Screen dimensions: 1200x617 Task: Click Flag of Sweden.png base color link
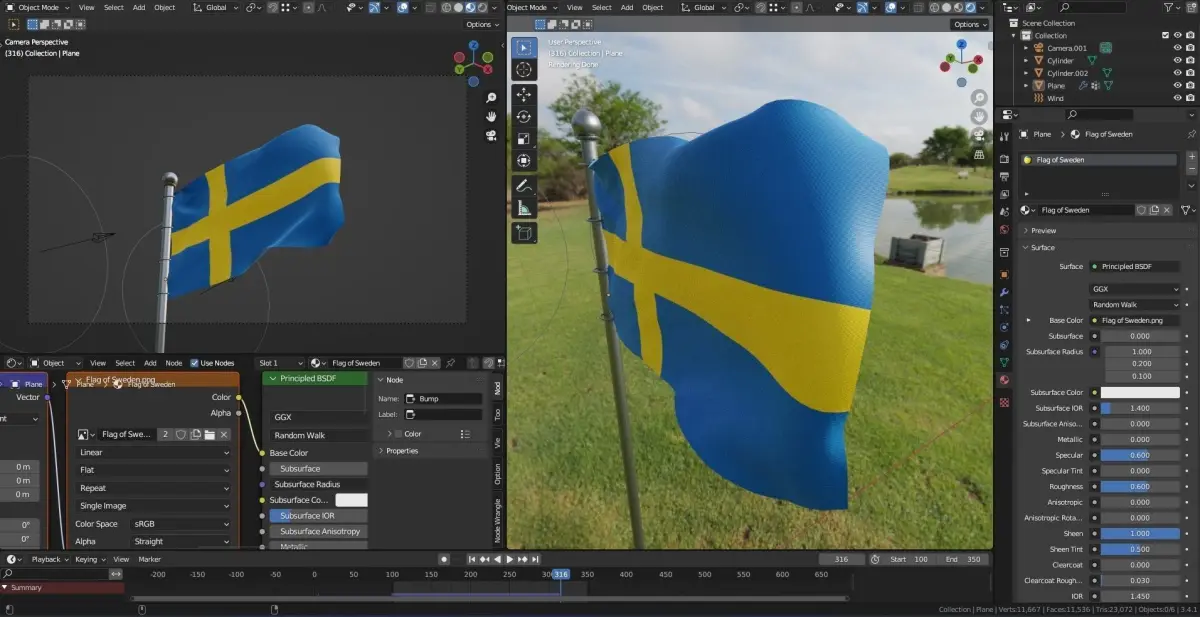(1135, 320)
